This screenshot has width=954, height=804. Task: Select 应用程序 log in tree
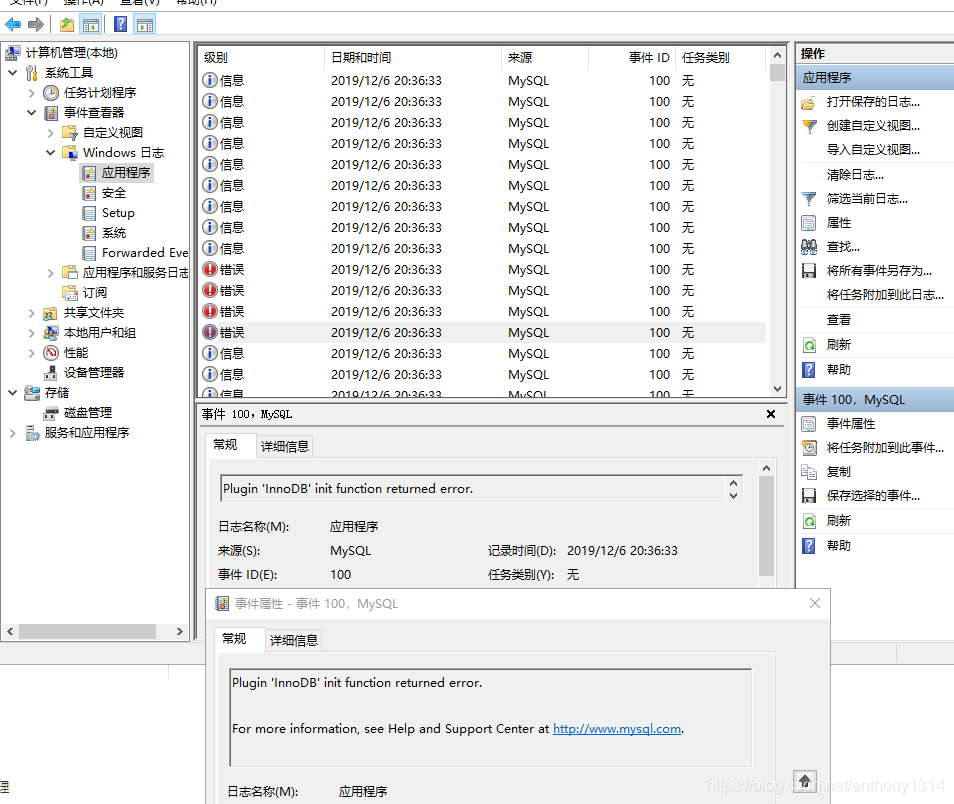[x=125, y=173]
